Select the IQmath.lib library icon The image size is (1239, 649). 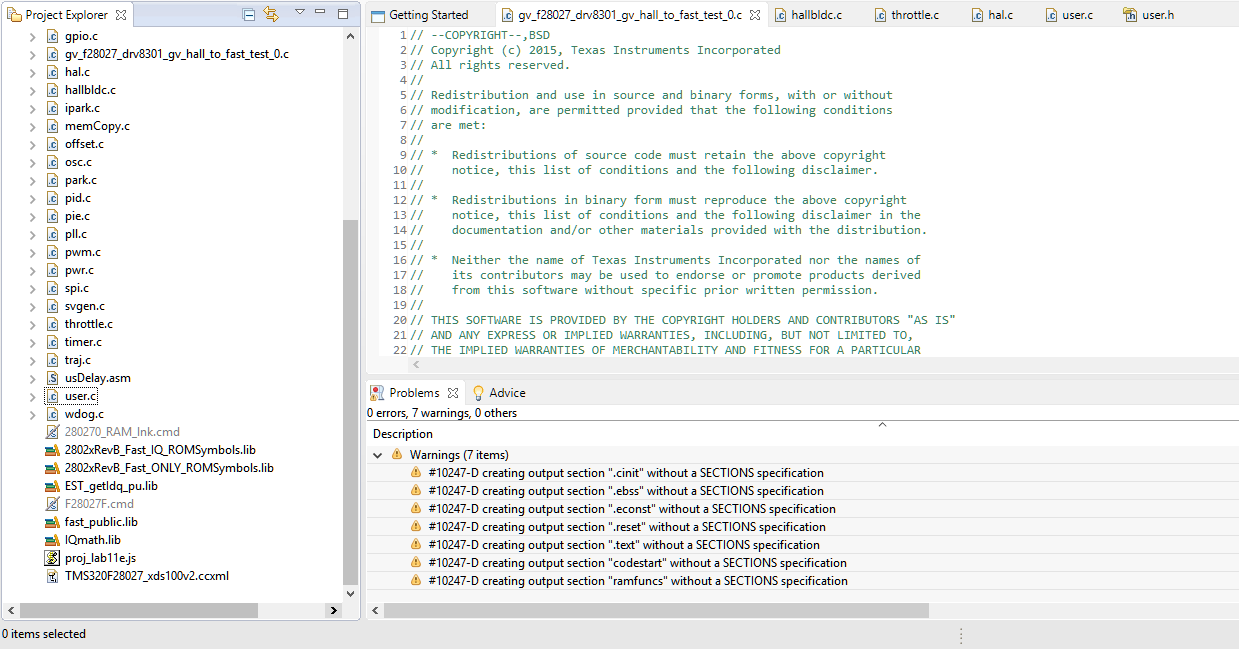coord(51,539)
